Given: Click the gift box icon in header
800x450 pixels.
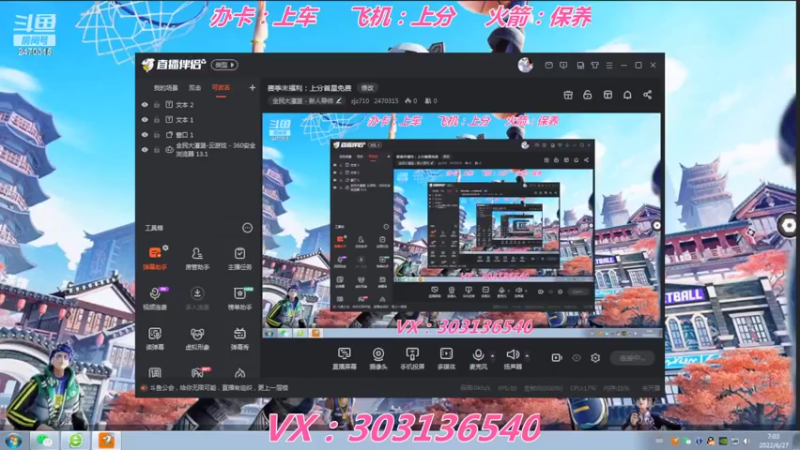Looking at the screenshot, I should (x=568, y=95).
